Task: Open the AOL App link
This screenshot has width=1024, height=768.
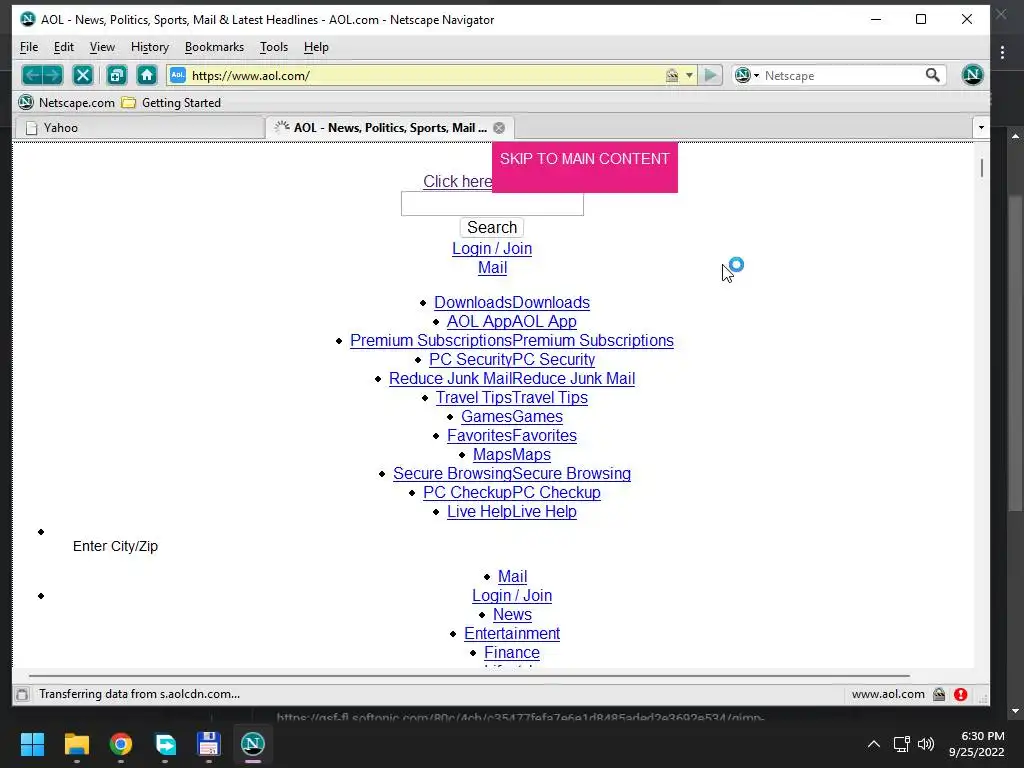Action: pos(511,321)
